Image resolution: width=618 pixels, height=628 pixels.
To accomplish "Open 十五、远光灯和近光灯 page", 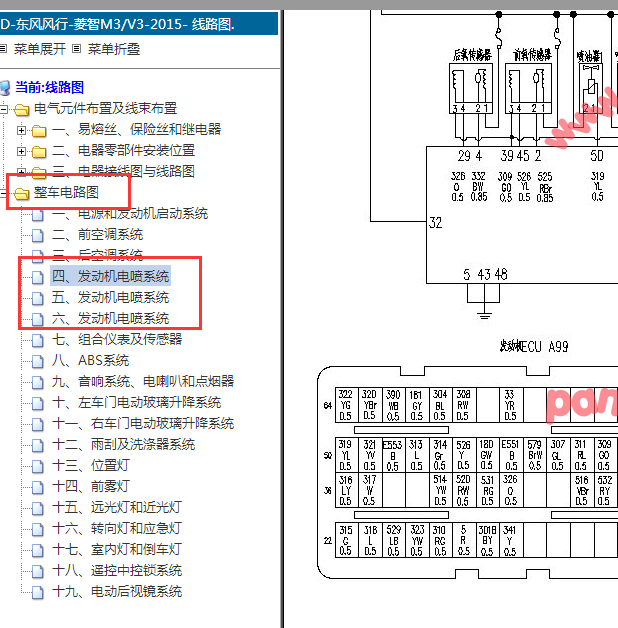I will pyautogui.click(x=117, y=507).
